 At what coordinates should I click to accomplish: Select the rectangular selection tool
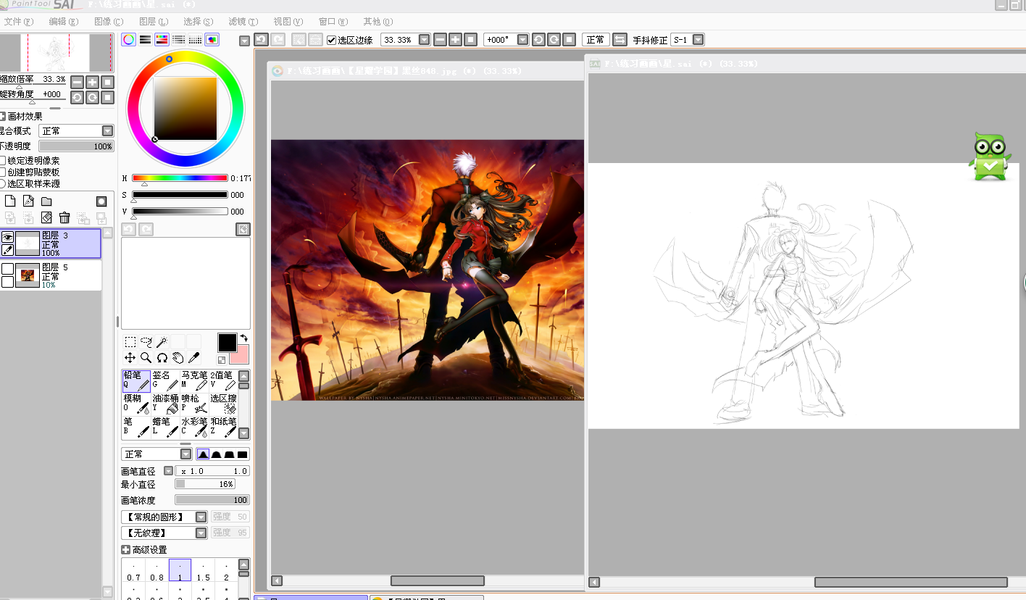(130, 342)
